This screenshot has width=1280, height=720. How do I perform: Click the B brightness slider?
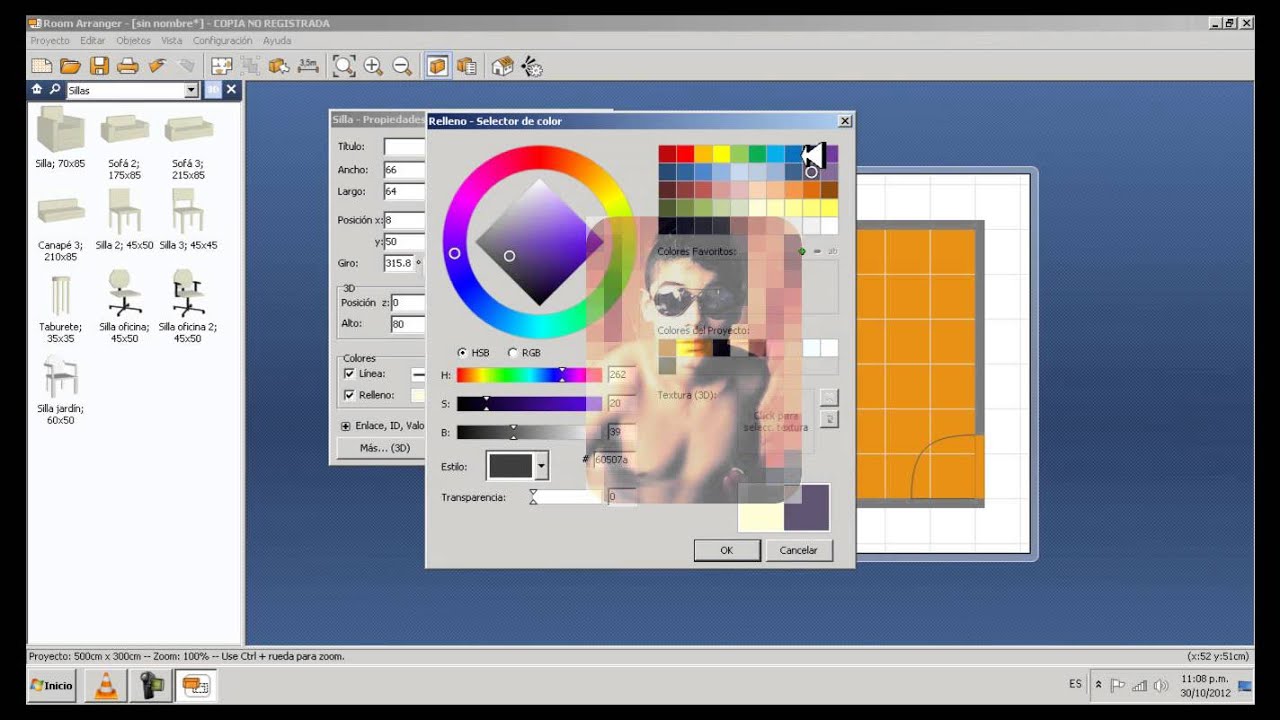[529, 432]
